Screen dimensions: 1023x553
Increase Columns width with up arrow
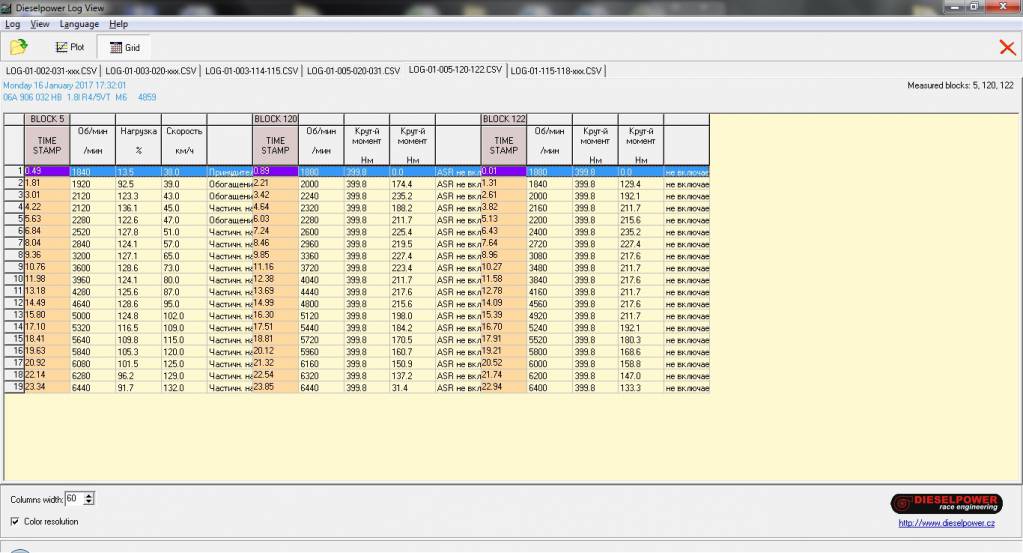(91, 495)
